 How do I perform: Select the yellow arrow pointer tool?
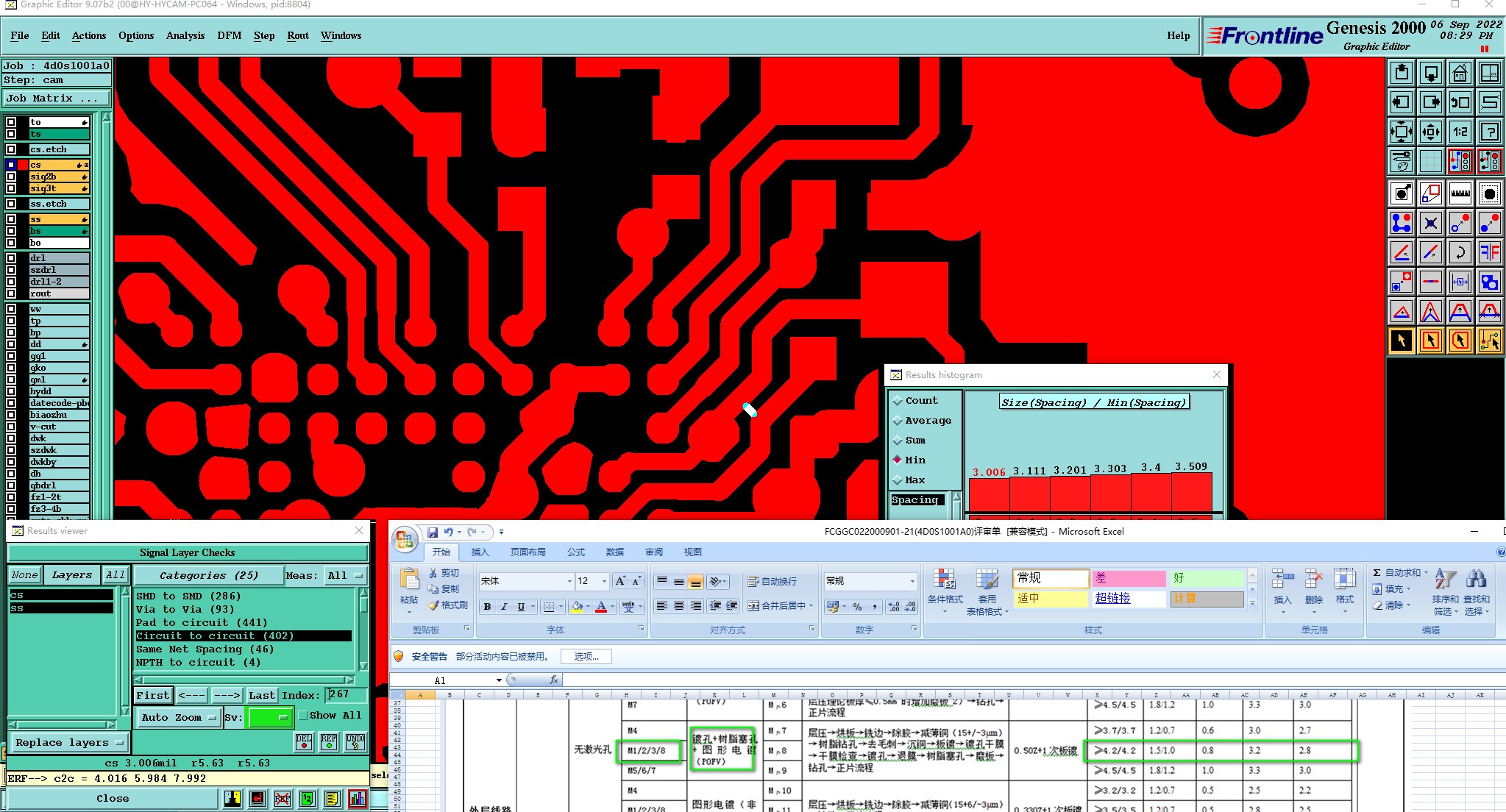(x=1401, y=341)
